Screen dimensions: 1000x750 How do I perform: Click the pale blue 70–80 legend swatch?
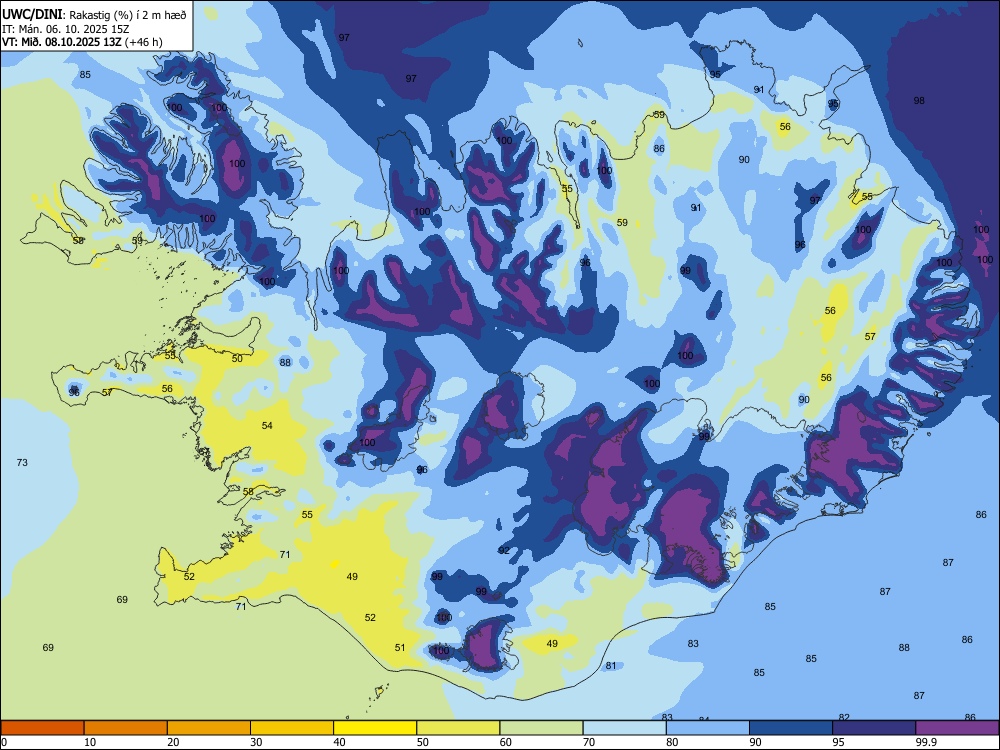(624, 728)
